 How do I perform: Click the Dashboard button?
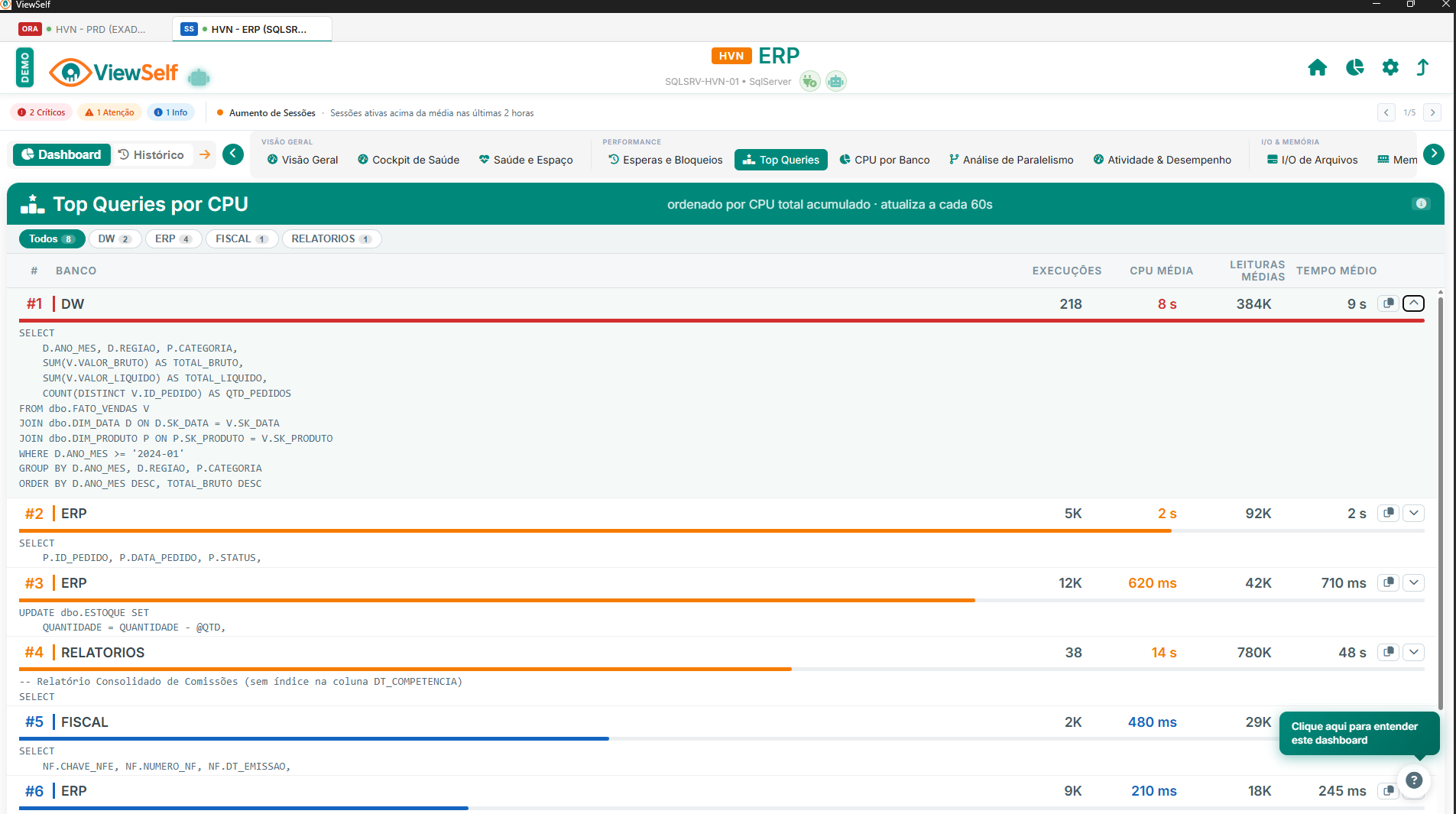click(62, 154)
